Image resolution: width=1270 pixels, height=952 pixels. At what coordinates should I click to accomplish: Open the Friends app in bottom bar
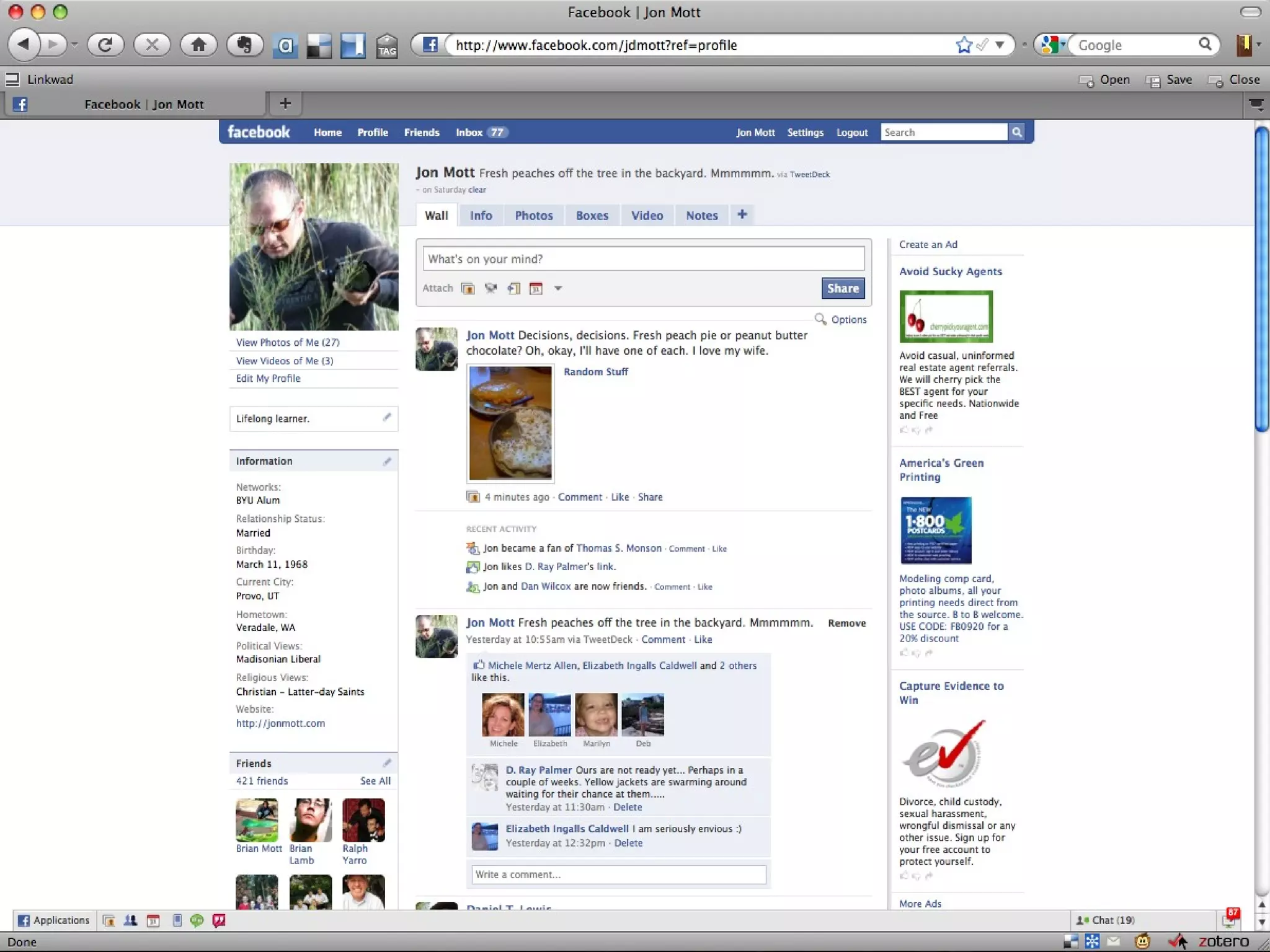click(130, 920)
